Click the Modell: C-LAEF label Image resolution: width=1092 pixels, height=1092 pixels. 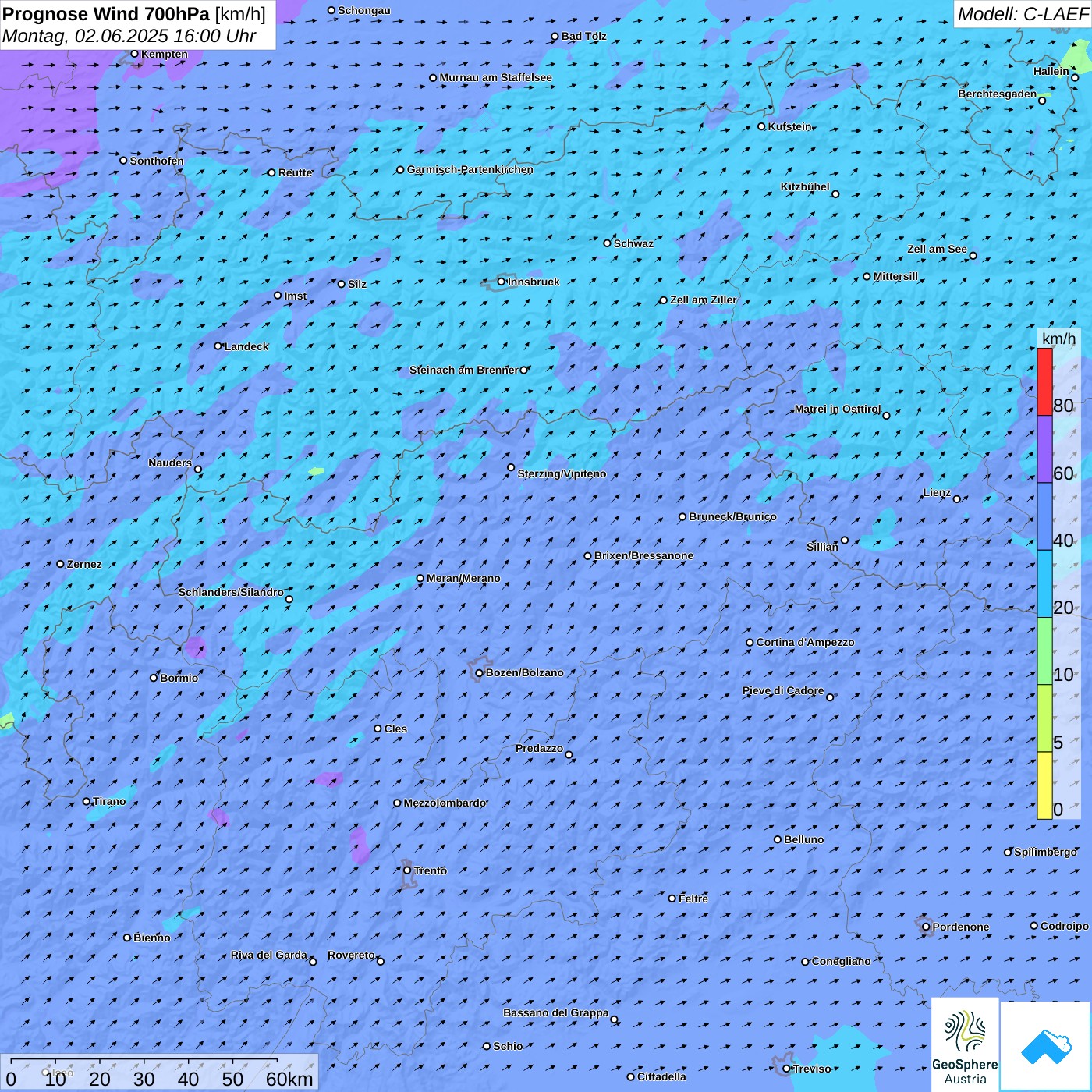pos(1023,14)
